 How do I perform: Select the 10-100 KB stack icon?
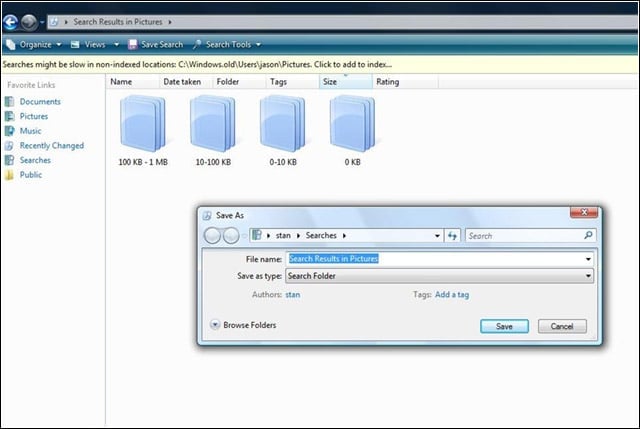pos(213,123)
